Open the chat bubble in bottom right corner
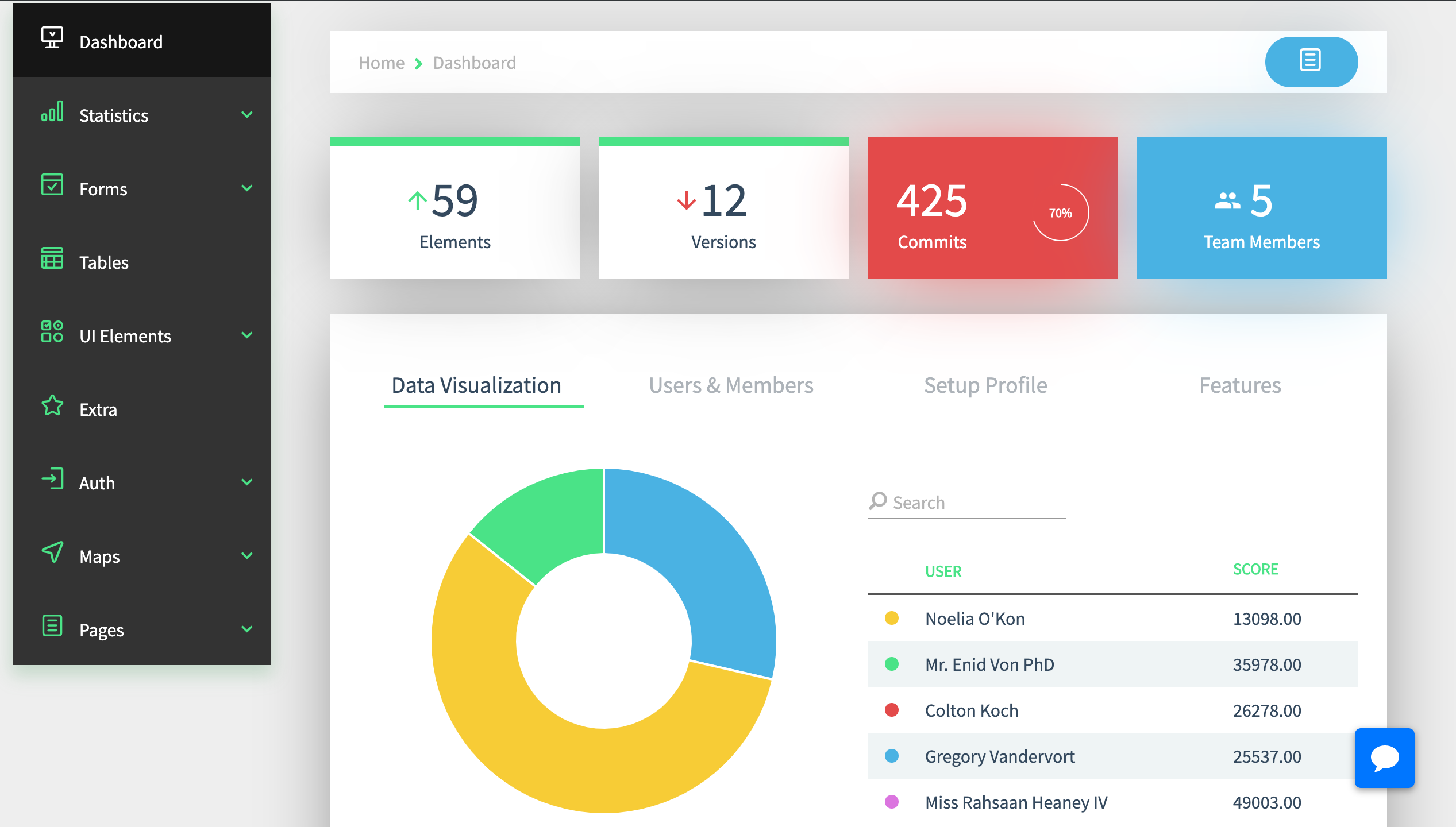 (x=1384, y=758)
